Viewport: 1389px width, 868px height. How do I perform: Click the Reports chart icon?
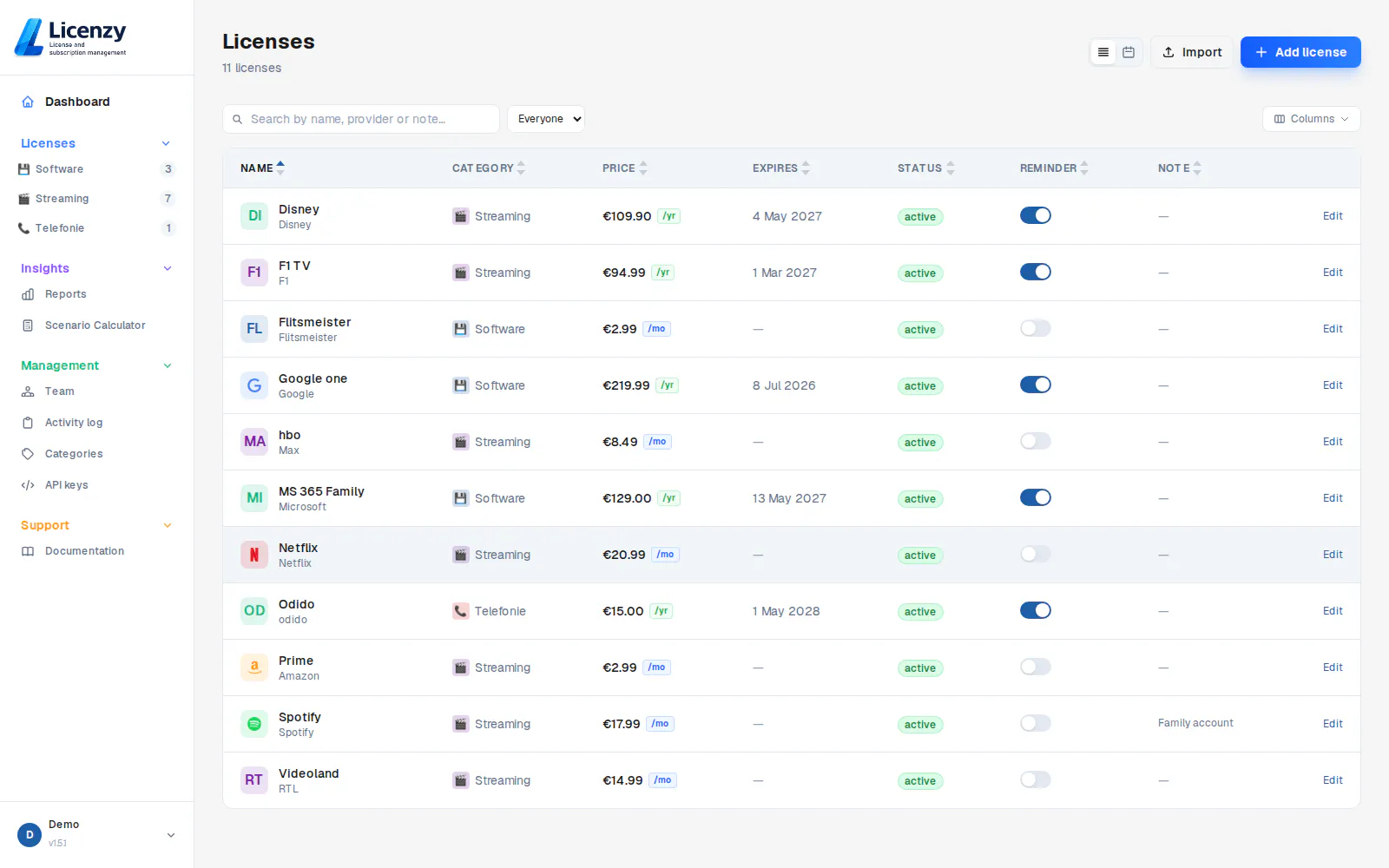pyautogui.click(x=28, y=294)
